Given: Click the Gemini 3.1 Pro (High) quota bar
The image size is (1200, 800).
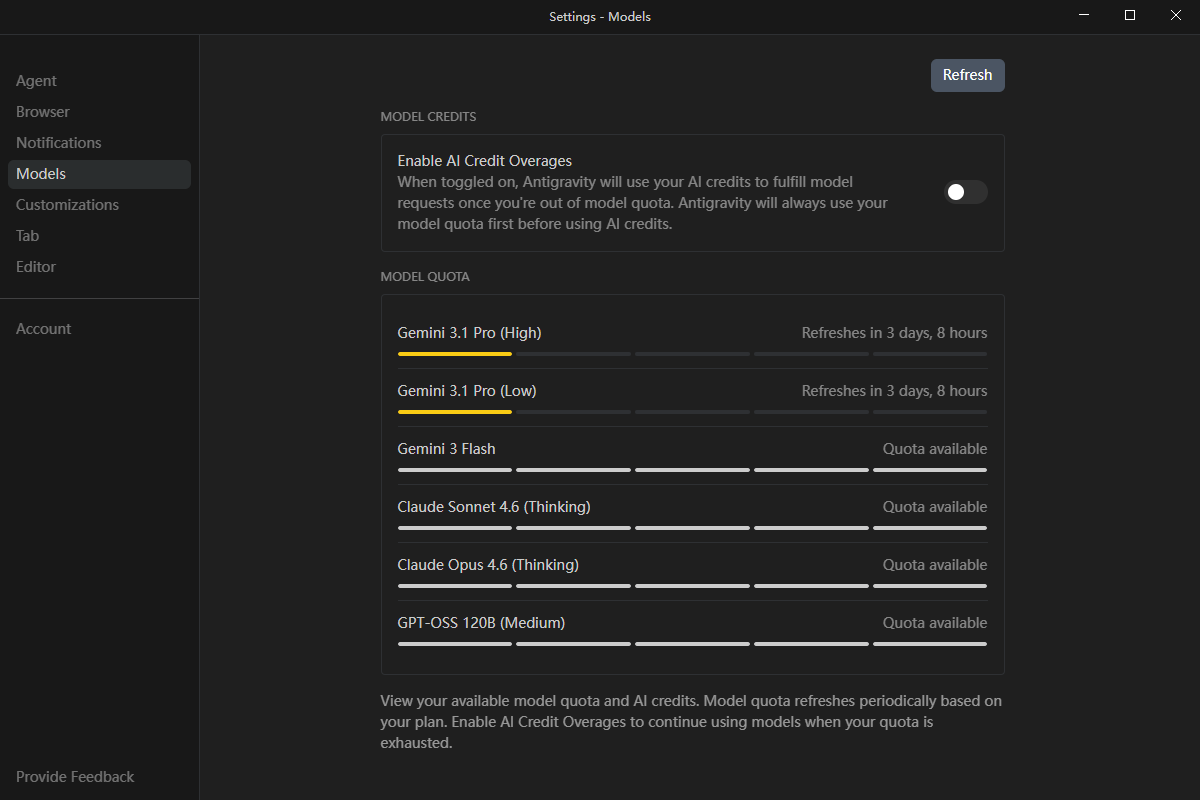Looking at the screenshot, I should tap(692, 354).
